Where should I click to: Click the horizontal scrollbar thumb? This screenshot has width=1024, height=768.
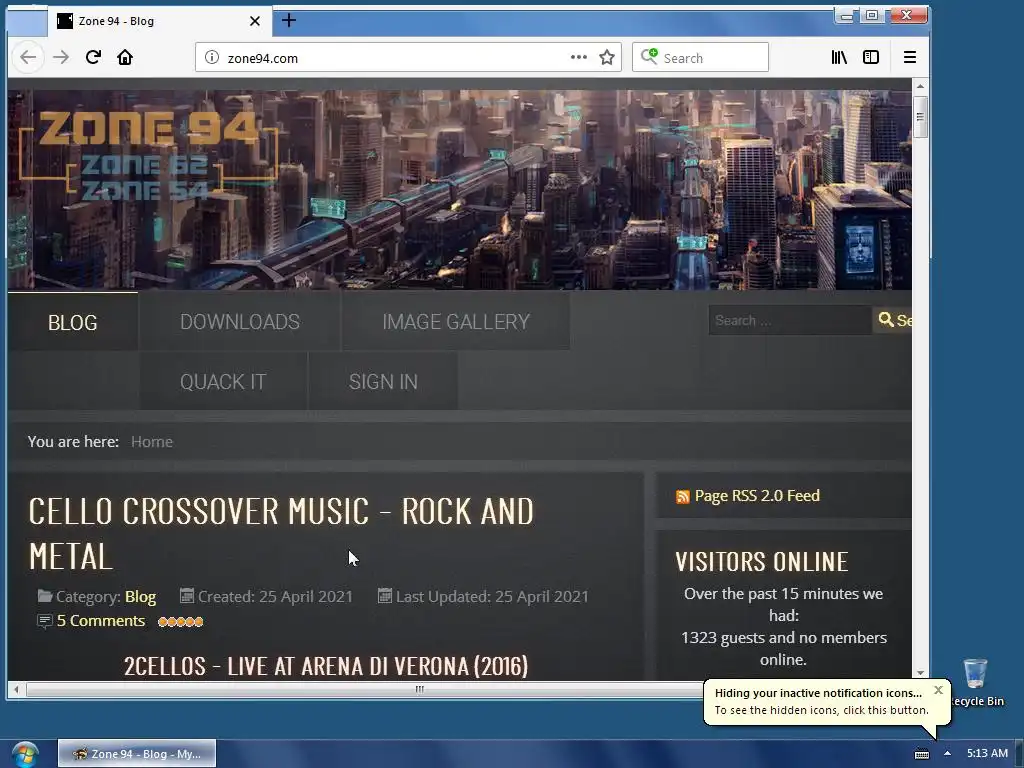point(418,689)
